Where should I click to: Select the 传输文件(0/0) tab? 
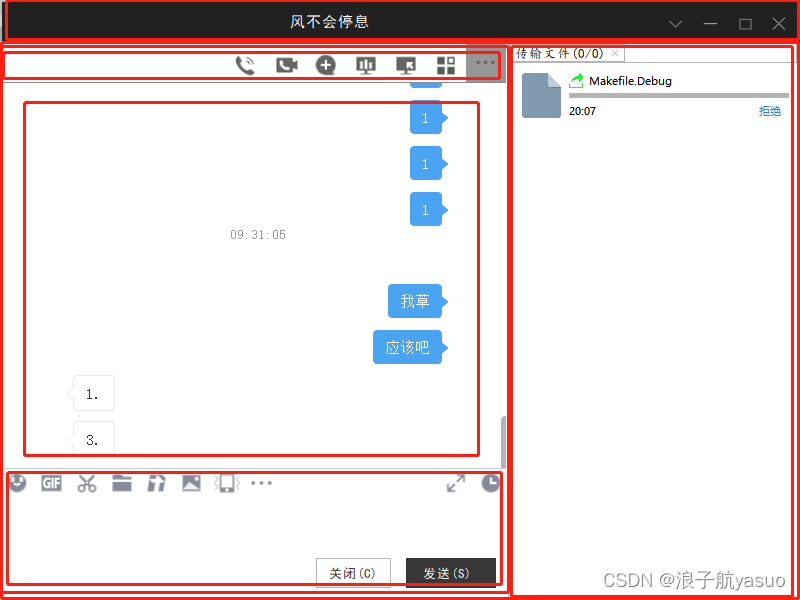coord(560,53)
